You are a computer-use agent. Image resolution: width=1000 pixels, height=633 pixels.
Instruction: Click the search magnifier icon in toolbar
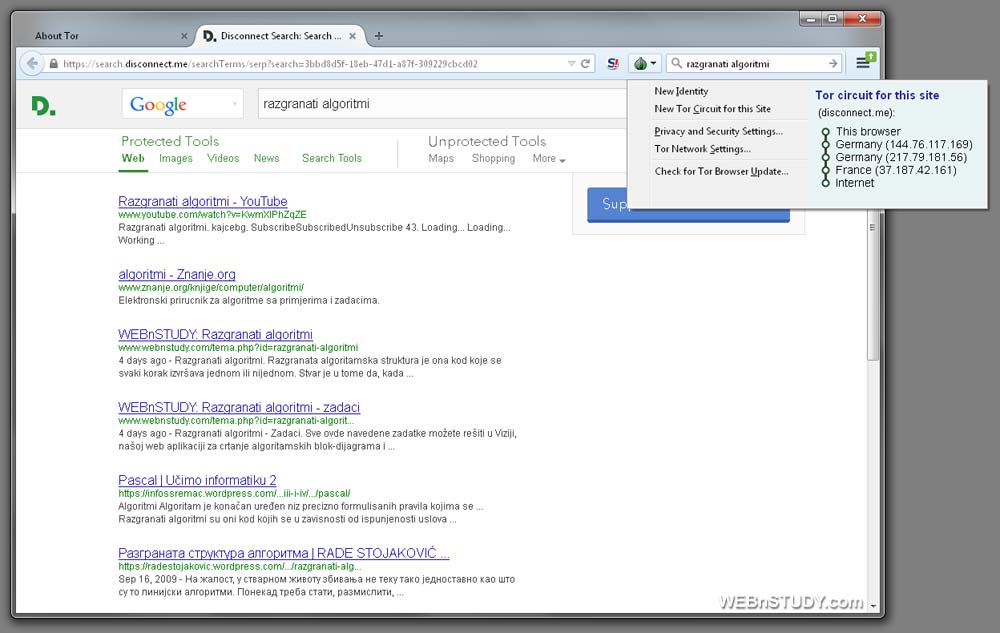[x=677, y=64]
